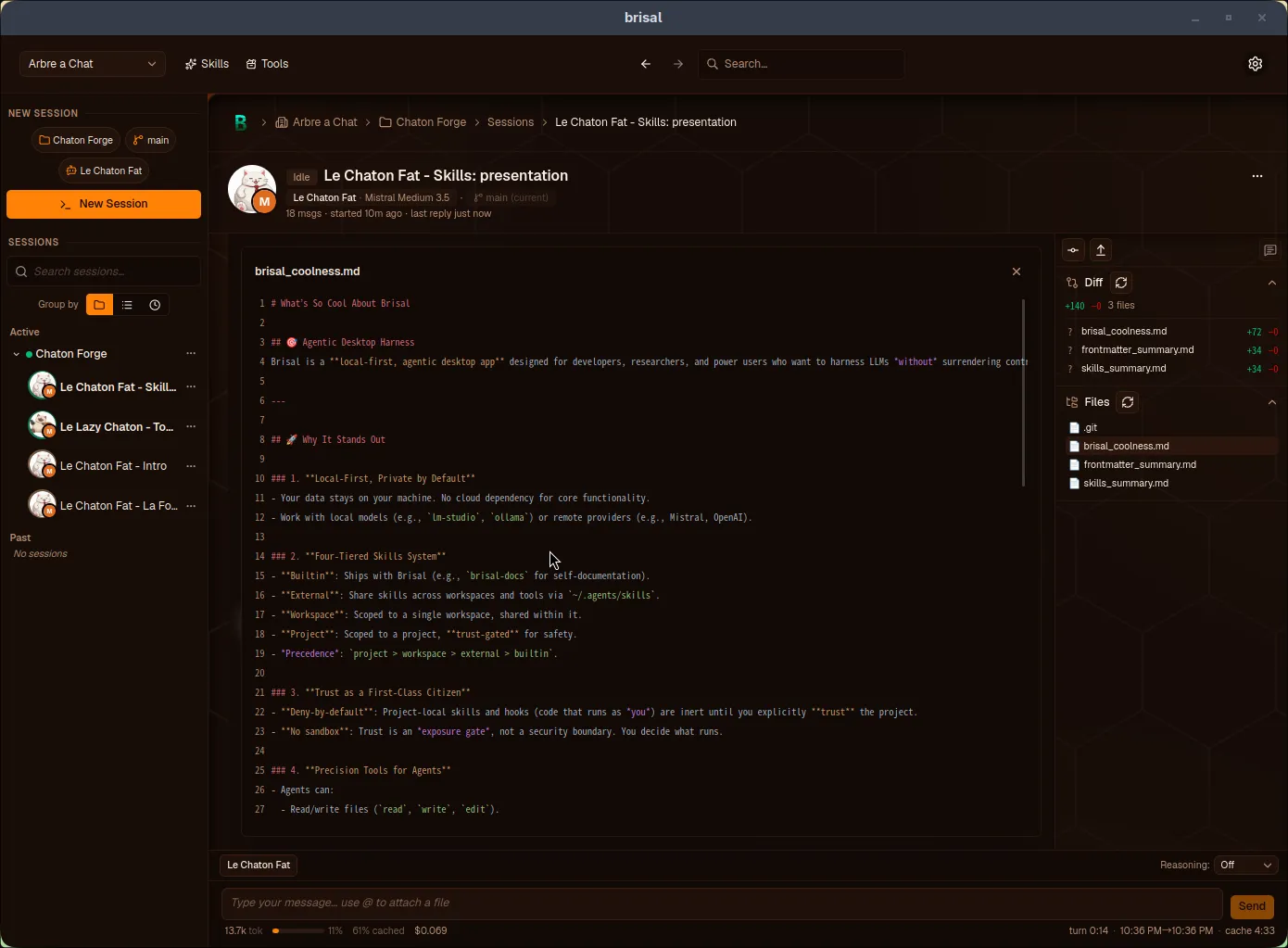Focus the global Search field

(x=802, y=64)
